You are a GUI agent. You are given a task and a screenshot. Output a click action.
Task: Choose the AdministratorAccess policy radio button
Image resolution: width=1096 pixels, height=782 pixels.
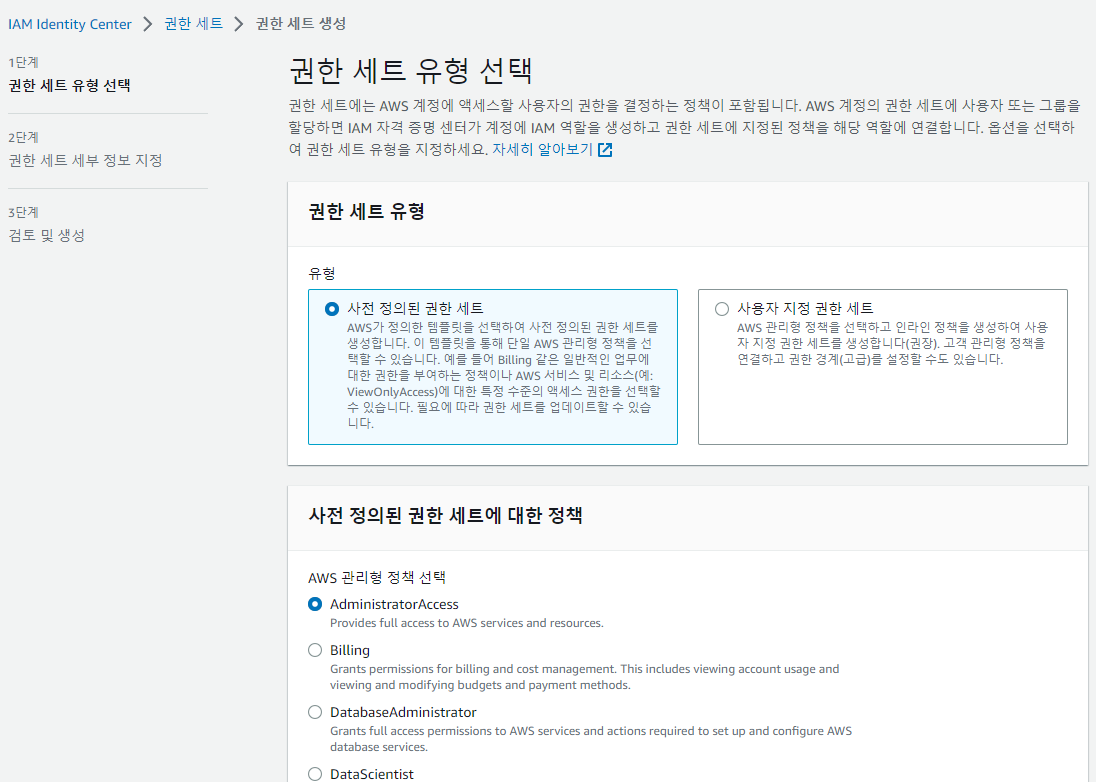[x=315, y=604]
